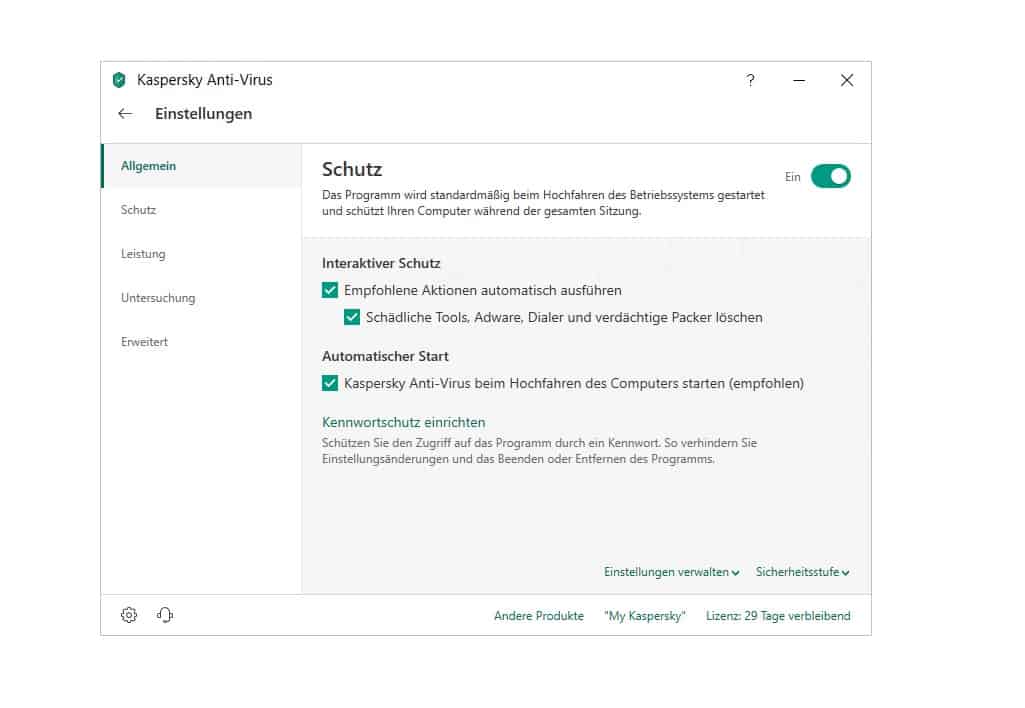Click the back arrow next to Einstellungen

126,114
